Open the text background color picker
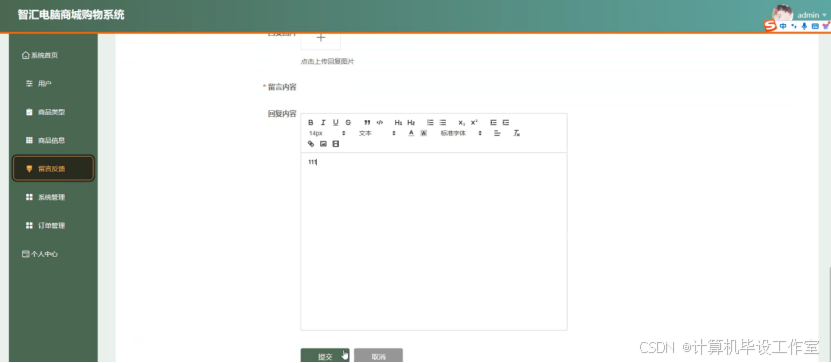This screenshot has width=831, height=363. coord(423,133)
